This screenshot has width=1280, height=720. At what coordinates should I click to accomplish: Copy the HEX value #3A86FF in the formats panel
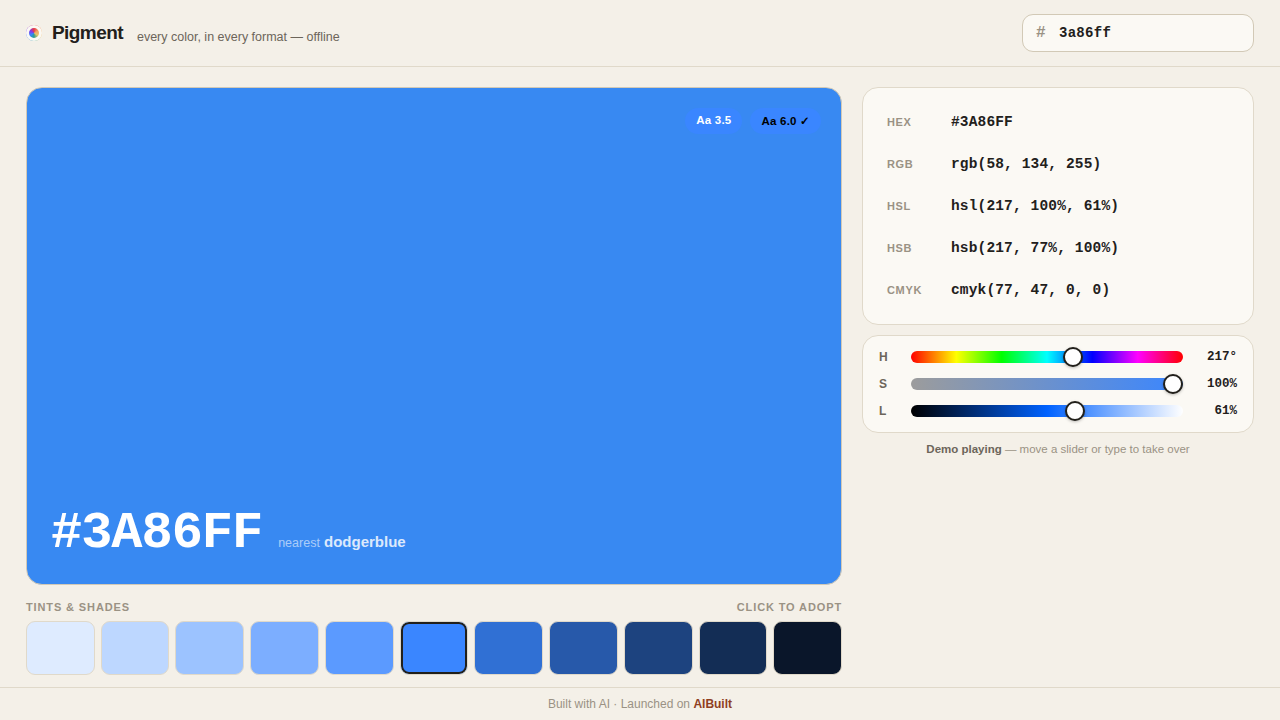pyautogui.click(x=982, y=122)
